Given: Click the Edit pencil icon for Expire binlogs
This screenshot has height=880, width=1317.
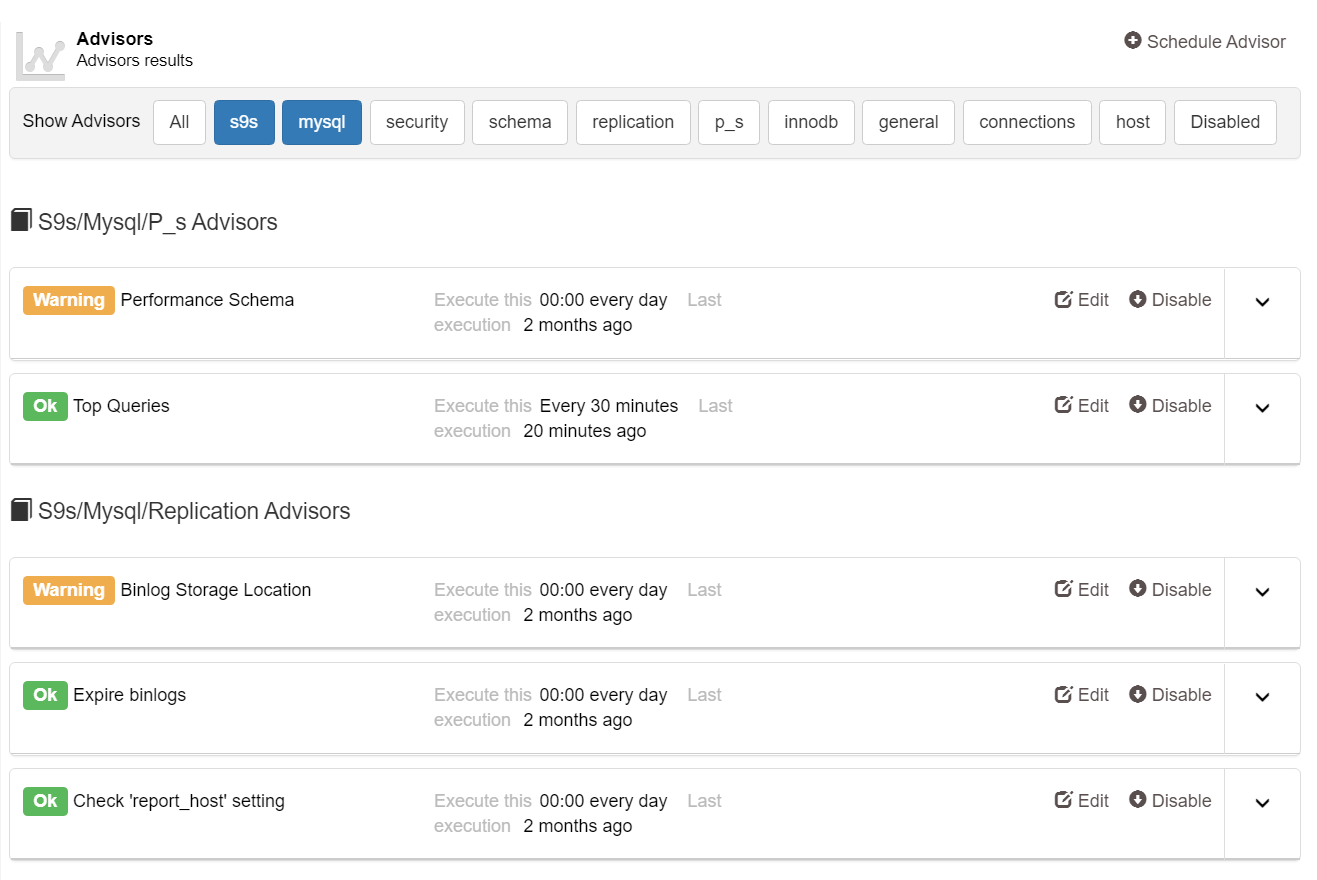Looking at the screenshot, I should pos(1064,694).
